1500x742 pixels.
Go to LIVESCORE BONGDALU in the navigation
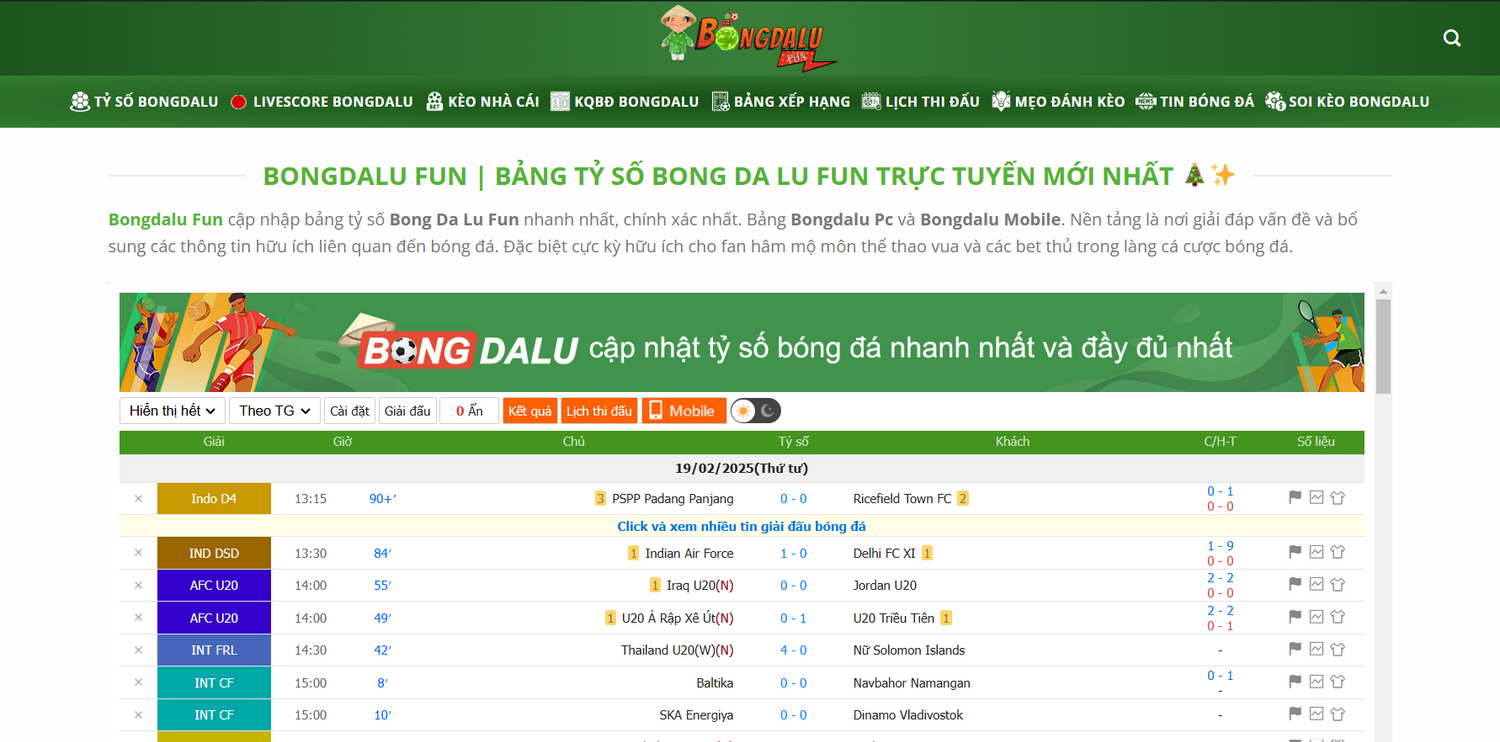click(321, 101)
